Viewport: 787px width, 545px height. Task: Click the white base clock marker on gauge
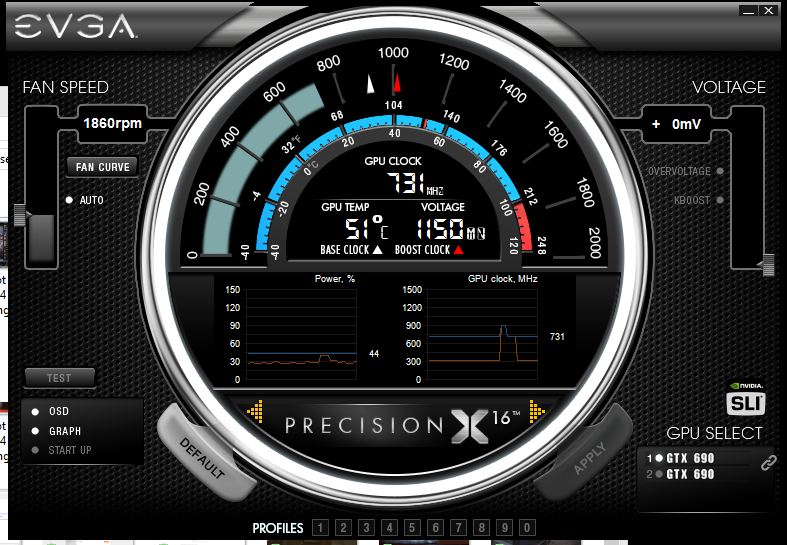tap(370, 84)
